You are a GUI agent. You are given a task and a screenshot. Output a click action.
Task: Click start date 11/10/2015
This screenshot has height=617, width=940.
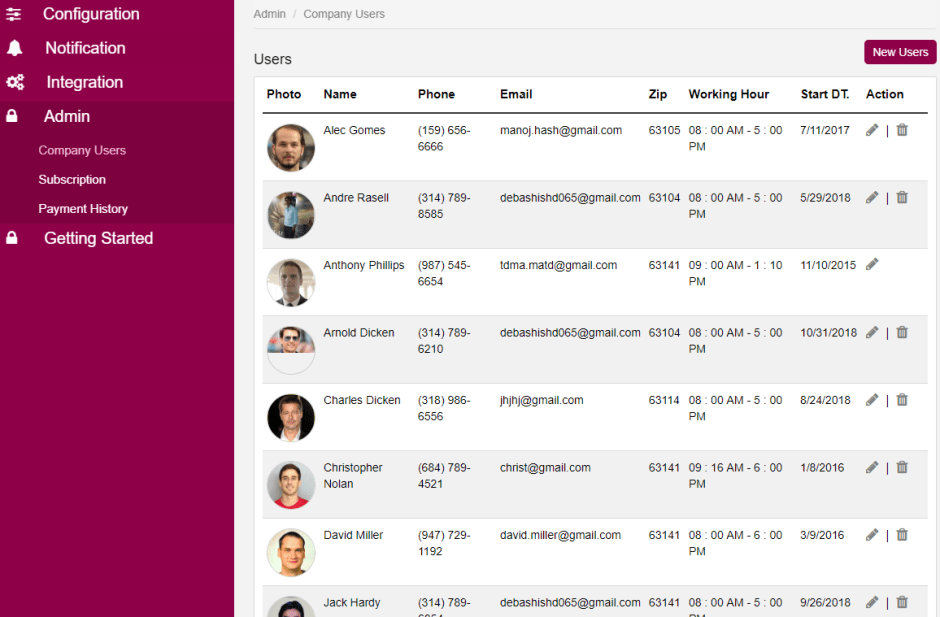[x=828, y=265]
